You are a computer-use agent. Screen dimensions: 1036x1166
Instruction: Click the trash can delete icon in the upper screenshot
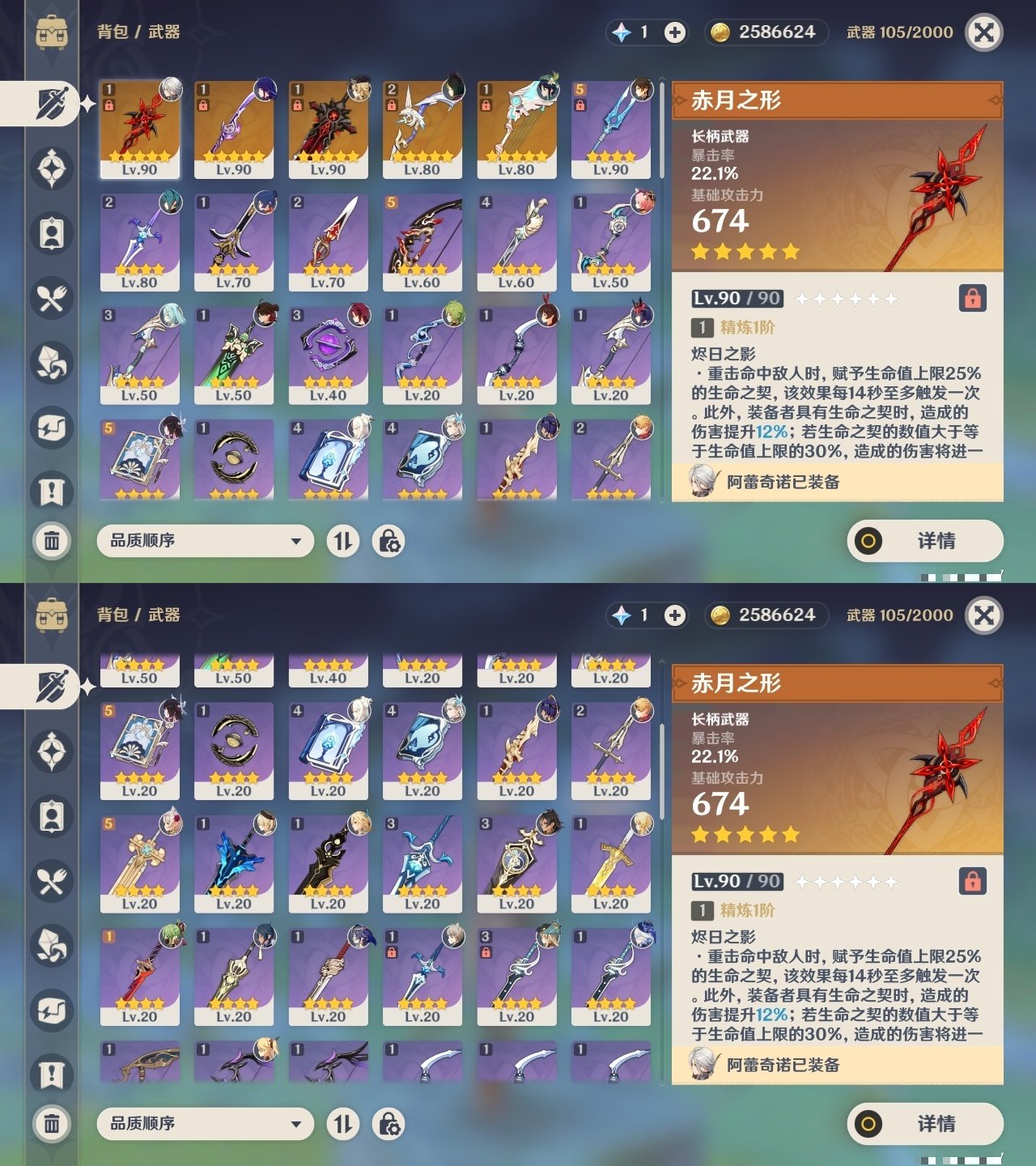click(x=52, y=540)
